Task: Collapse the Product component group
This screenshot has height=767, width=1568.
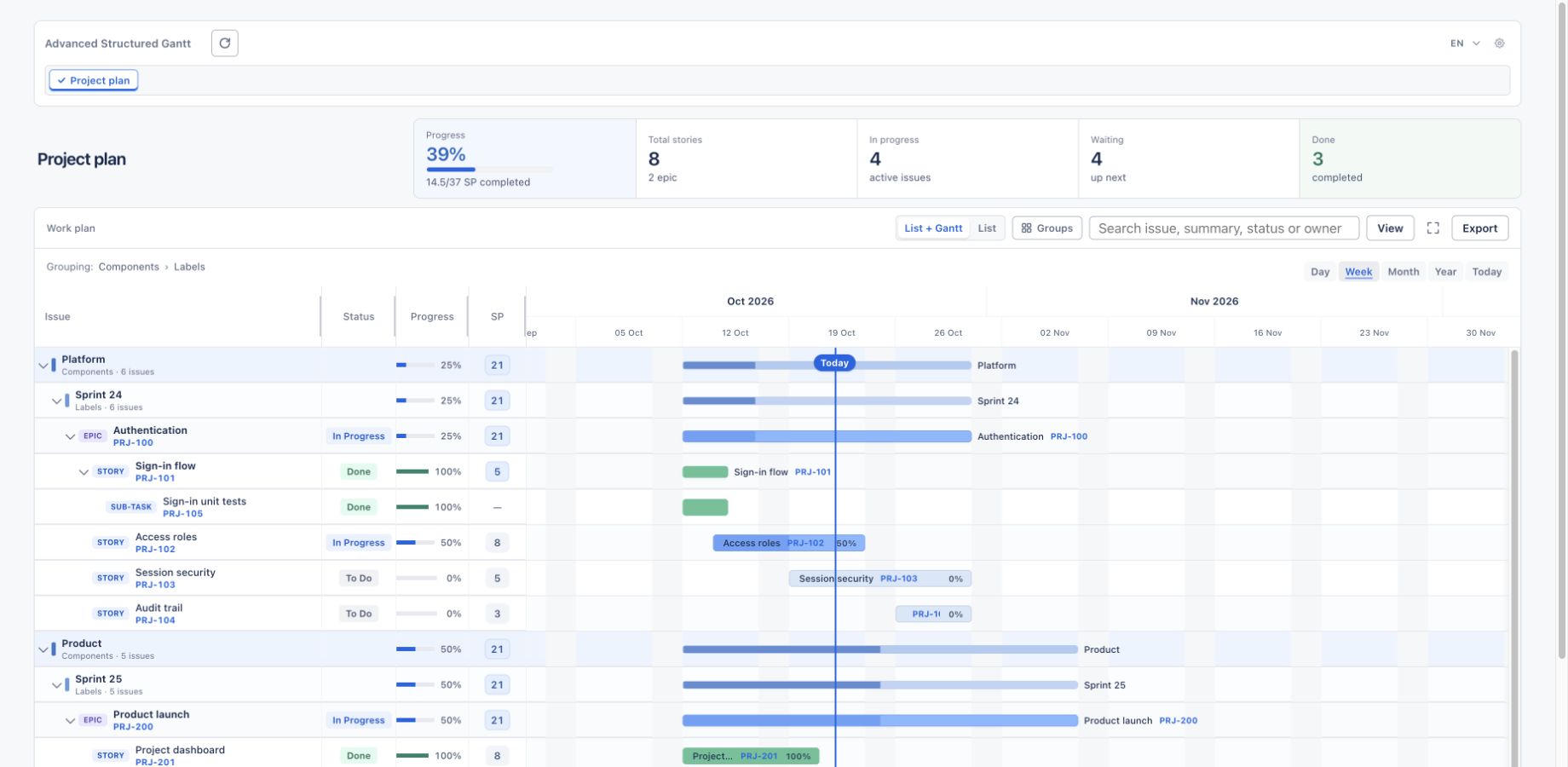Action: [43, 649]
